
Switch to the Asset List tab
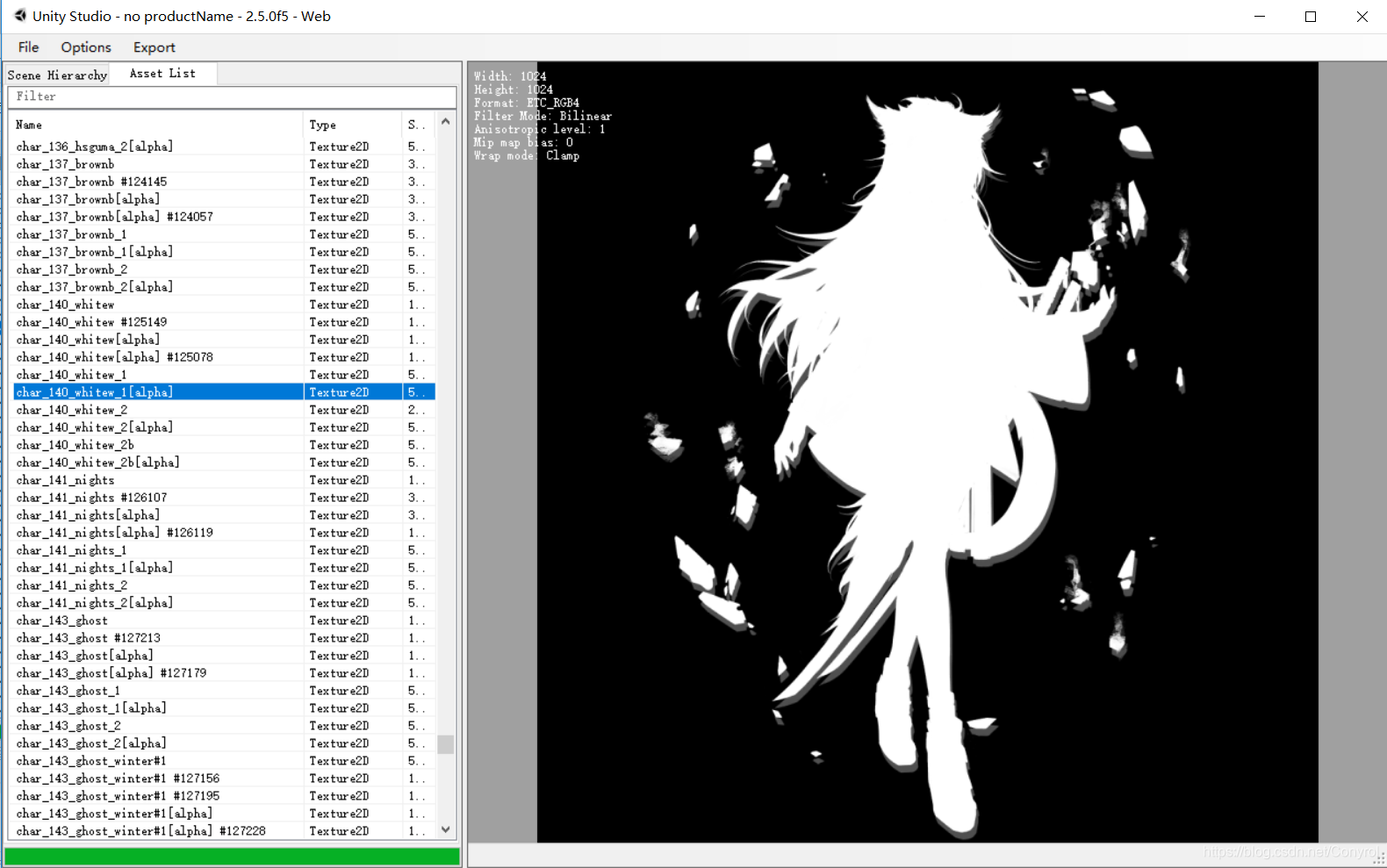pos(162,74)
